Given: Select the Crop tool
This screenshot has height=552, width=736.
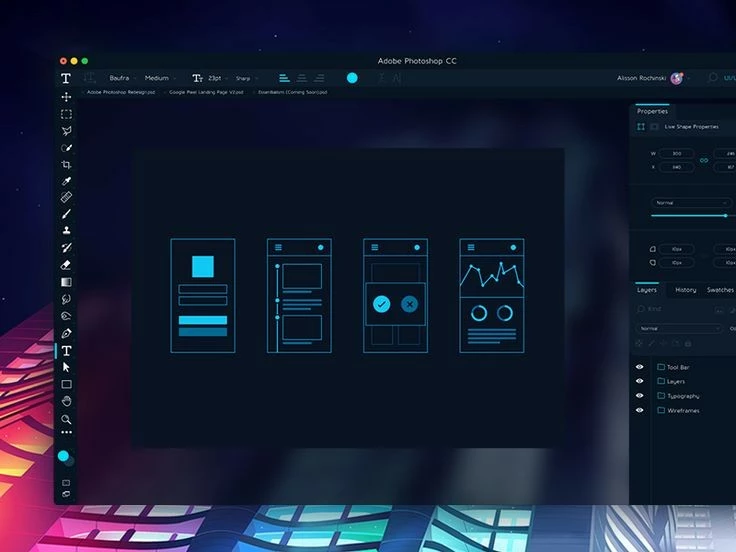Looking at the screenshot, I should 66,164.
